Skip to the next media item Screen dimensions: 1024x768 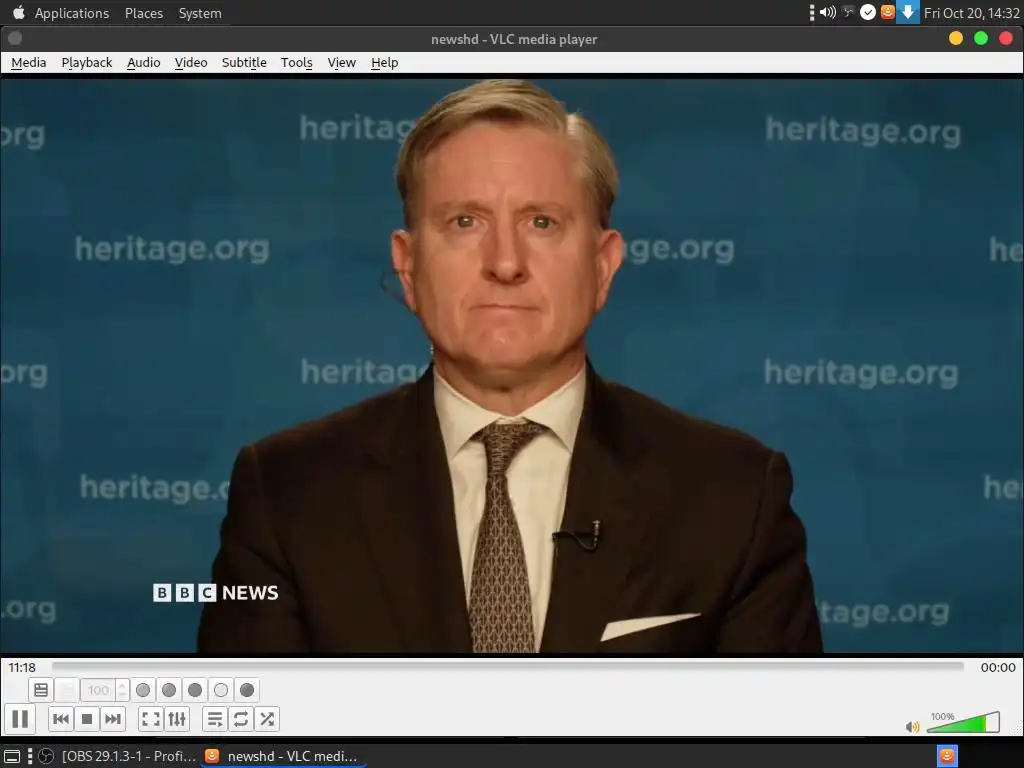point(112,719)
